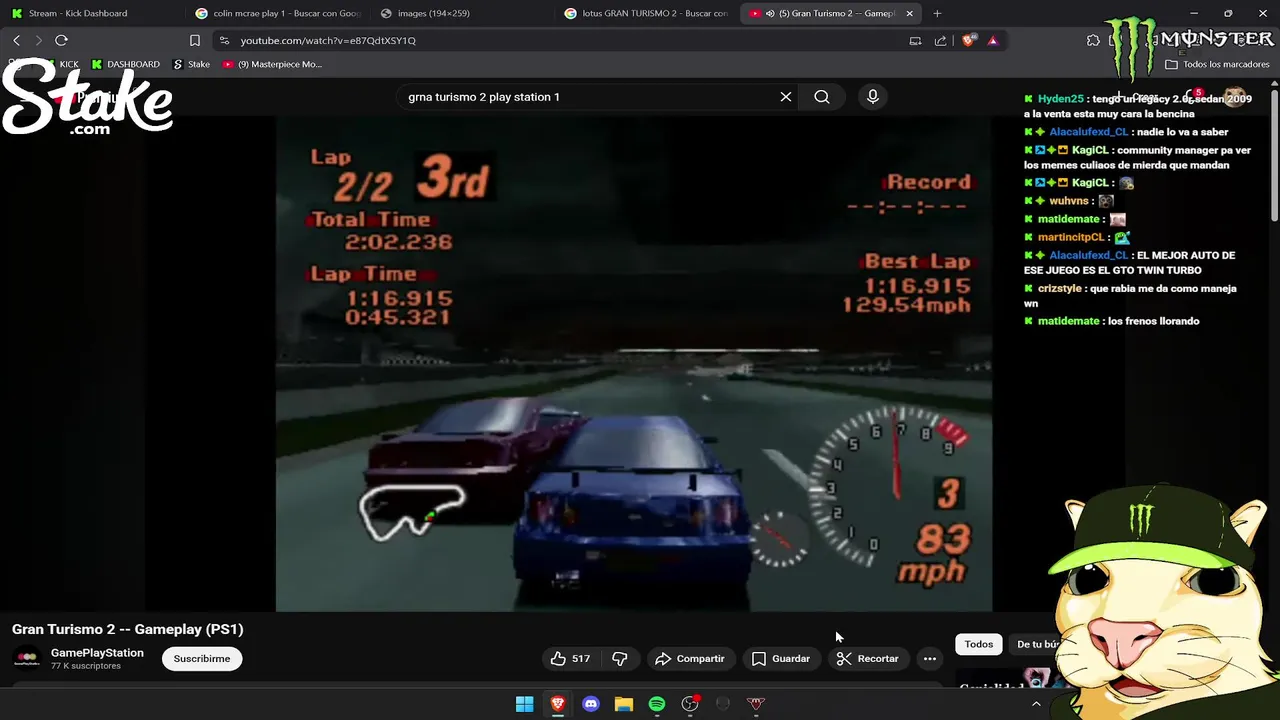This screenshot has width=1280, height=720.
Task: Open the Brave Shields lion icon
Action: click(968, 41)
